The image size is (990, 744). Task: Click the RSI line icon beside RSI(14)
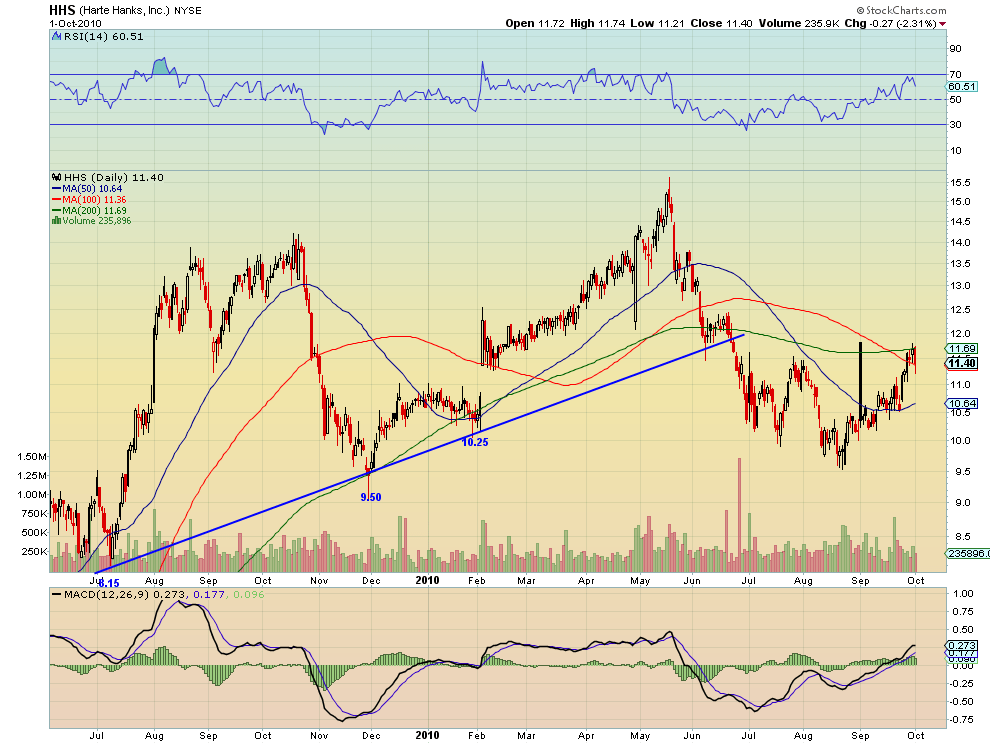click(x=57, y=37)
